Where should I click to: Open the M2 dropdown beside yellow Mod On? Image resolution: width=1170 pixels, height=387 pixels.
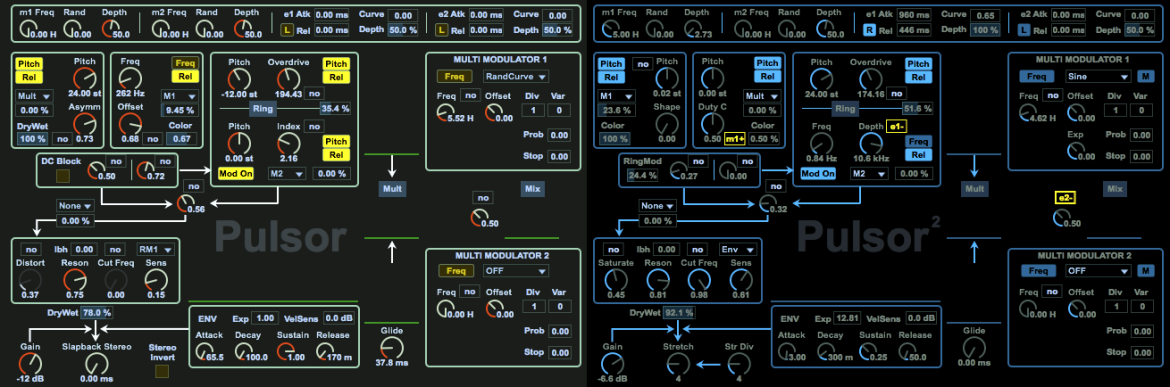[288, 173]
